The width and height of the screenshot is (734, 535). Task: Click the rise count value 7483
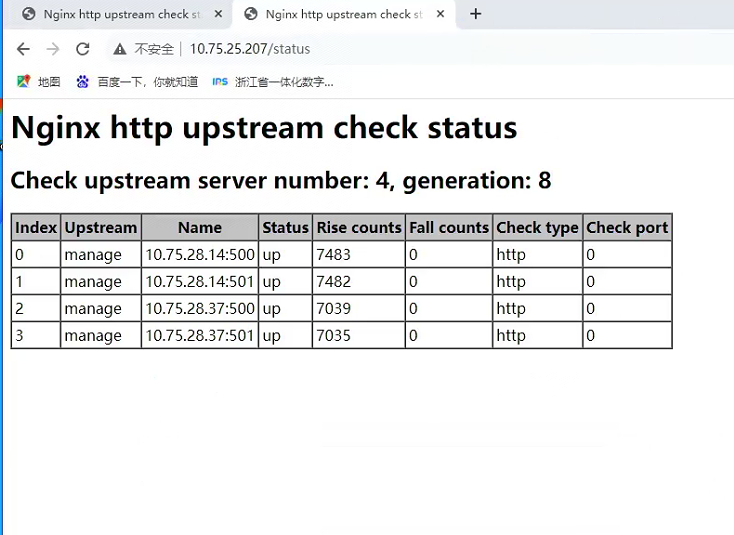pyautogui.click(x=334, y=255)
